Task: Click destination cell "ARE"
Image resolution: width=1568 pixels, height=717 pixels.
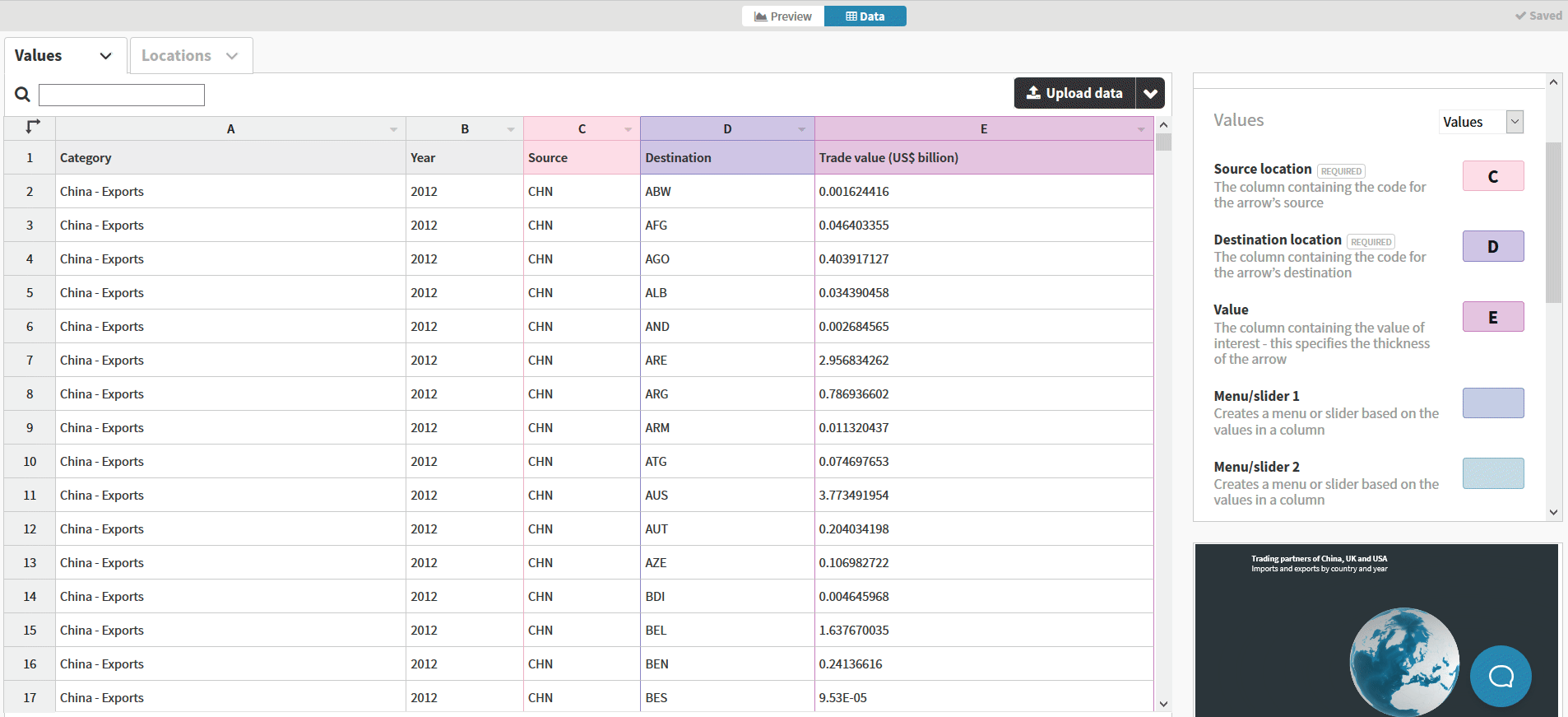Action: (x=727, y=360)
